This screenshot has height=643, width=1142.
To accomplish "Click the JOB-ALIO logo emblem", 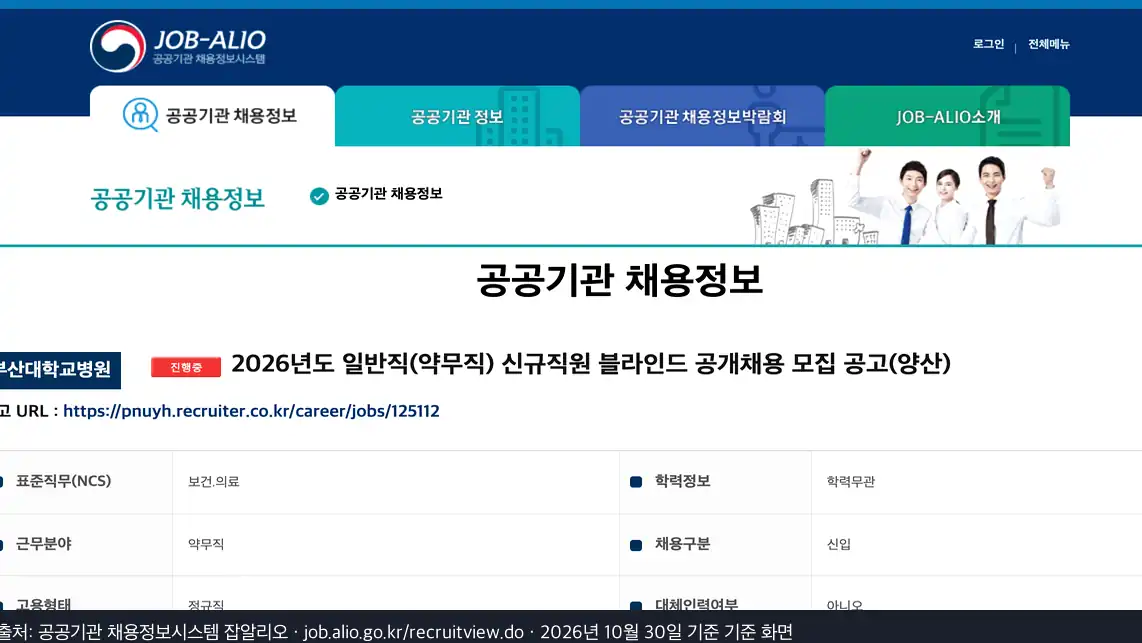I will click(117, 46).
